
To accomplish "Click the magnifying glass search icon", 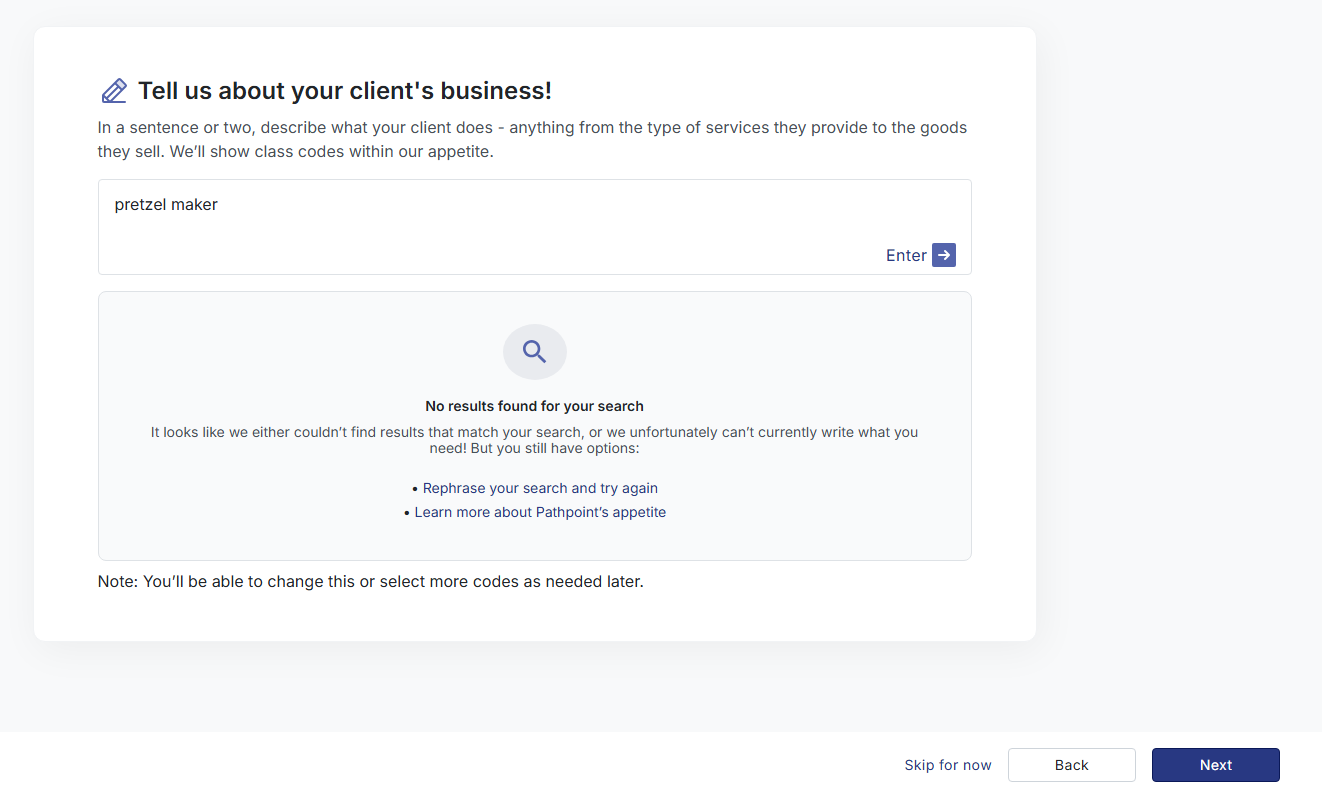I will pyautogui.click(x=534, y=352).
